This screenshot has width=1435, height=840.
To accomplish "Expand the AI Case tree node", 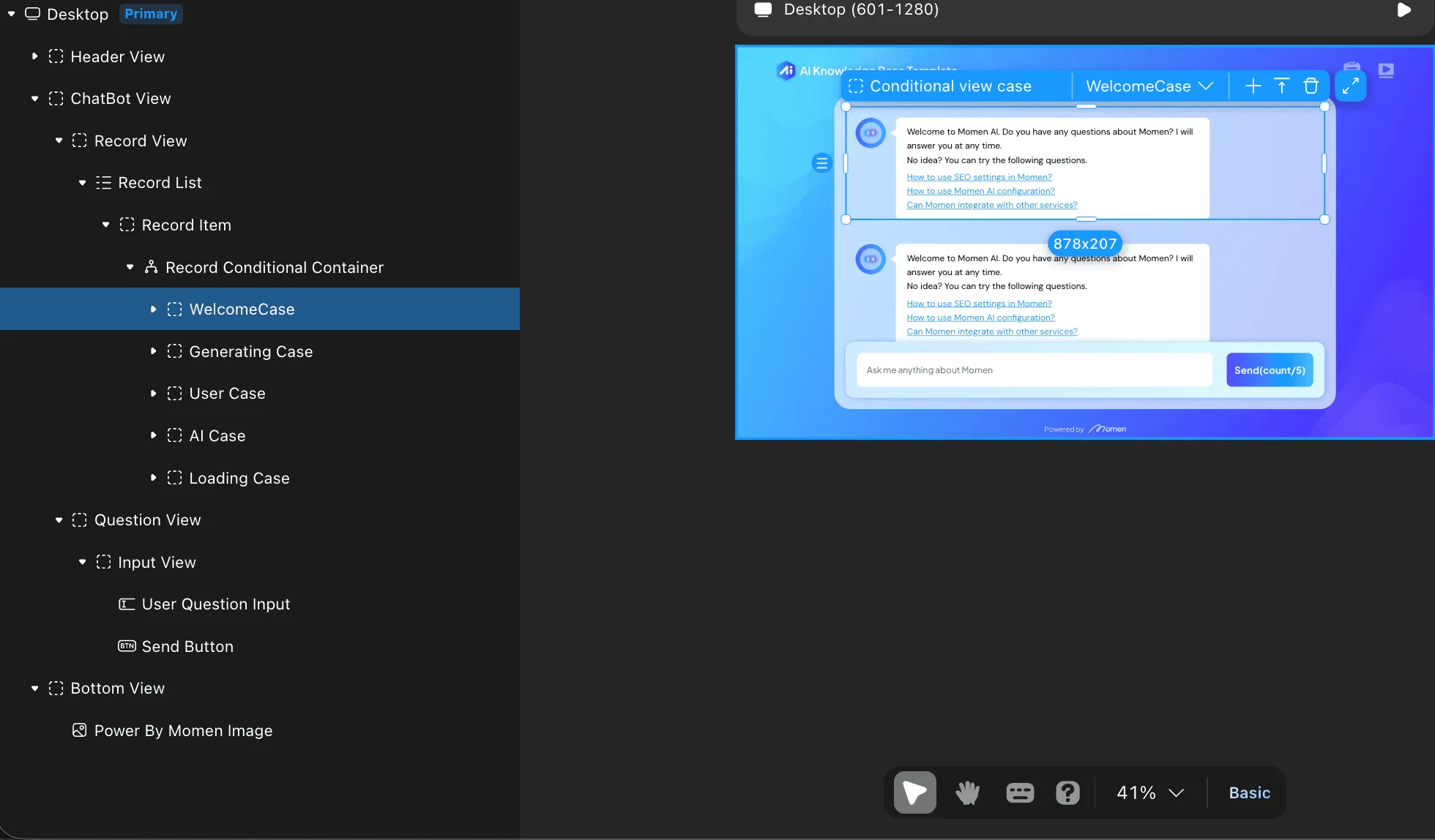I will pyautogui.click(x=153, y=435).
